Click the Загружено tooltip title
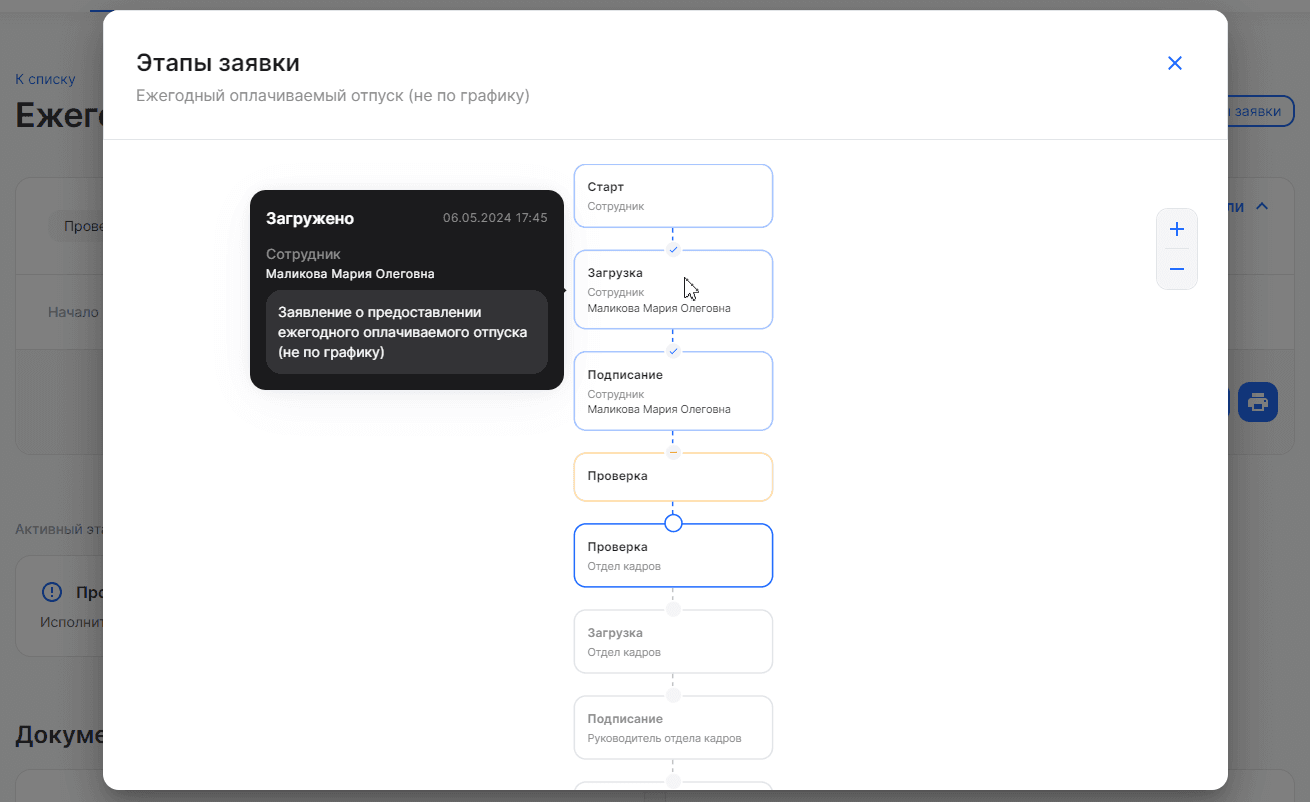Image resolution: width=1310 pixels, height=802 pixels. [x=310, y=218]
